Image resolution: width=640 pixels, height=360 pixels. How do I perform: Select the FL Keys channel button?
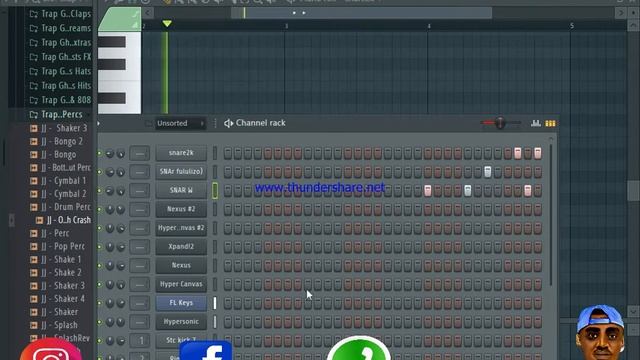[181, 303]
